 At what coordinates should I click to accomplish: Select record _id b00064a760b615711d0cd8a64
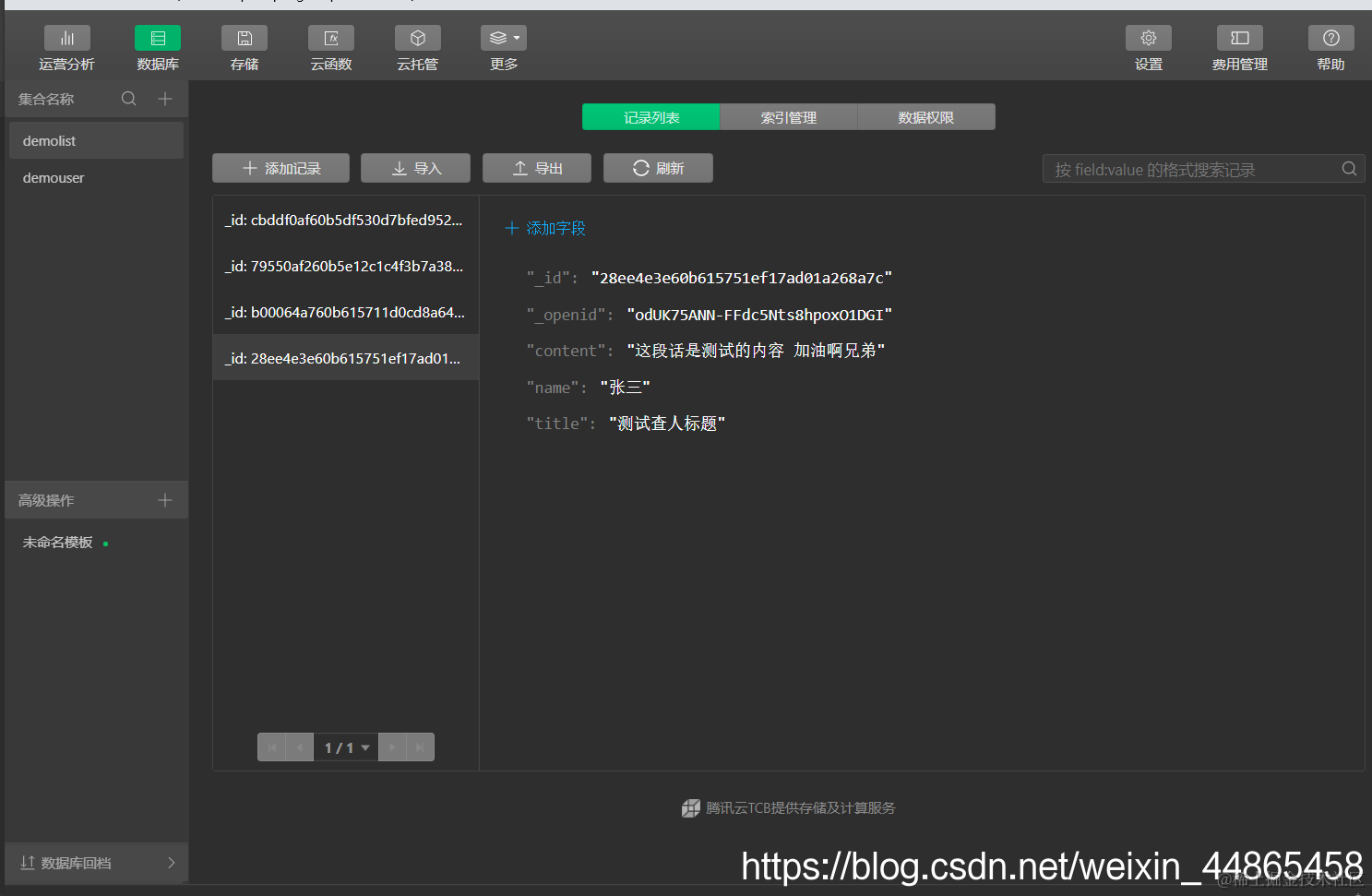click(x=345, y=312)
